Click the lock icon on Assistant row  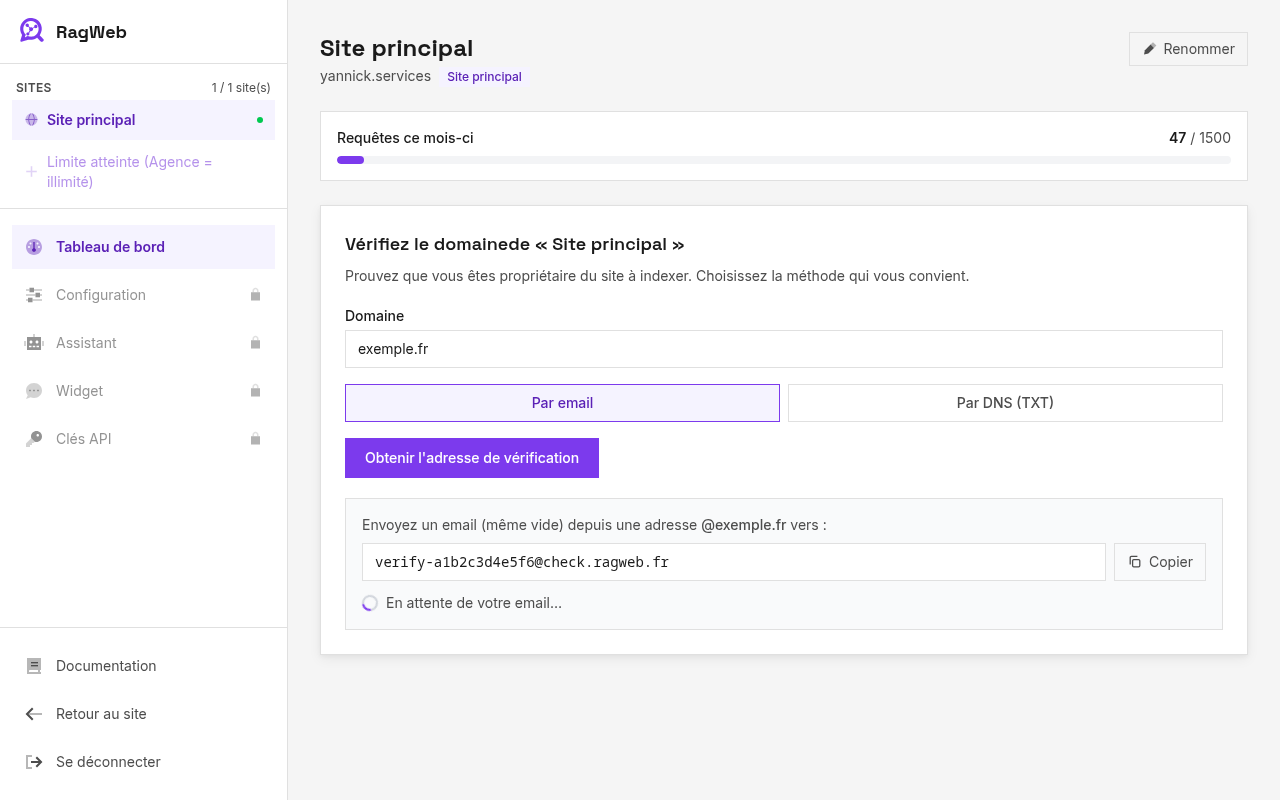click(x=255, y=343)
